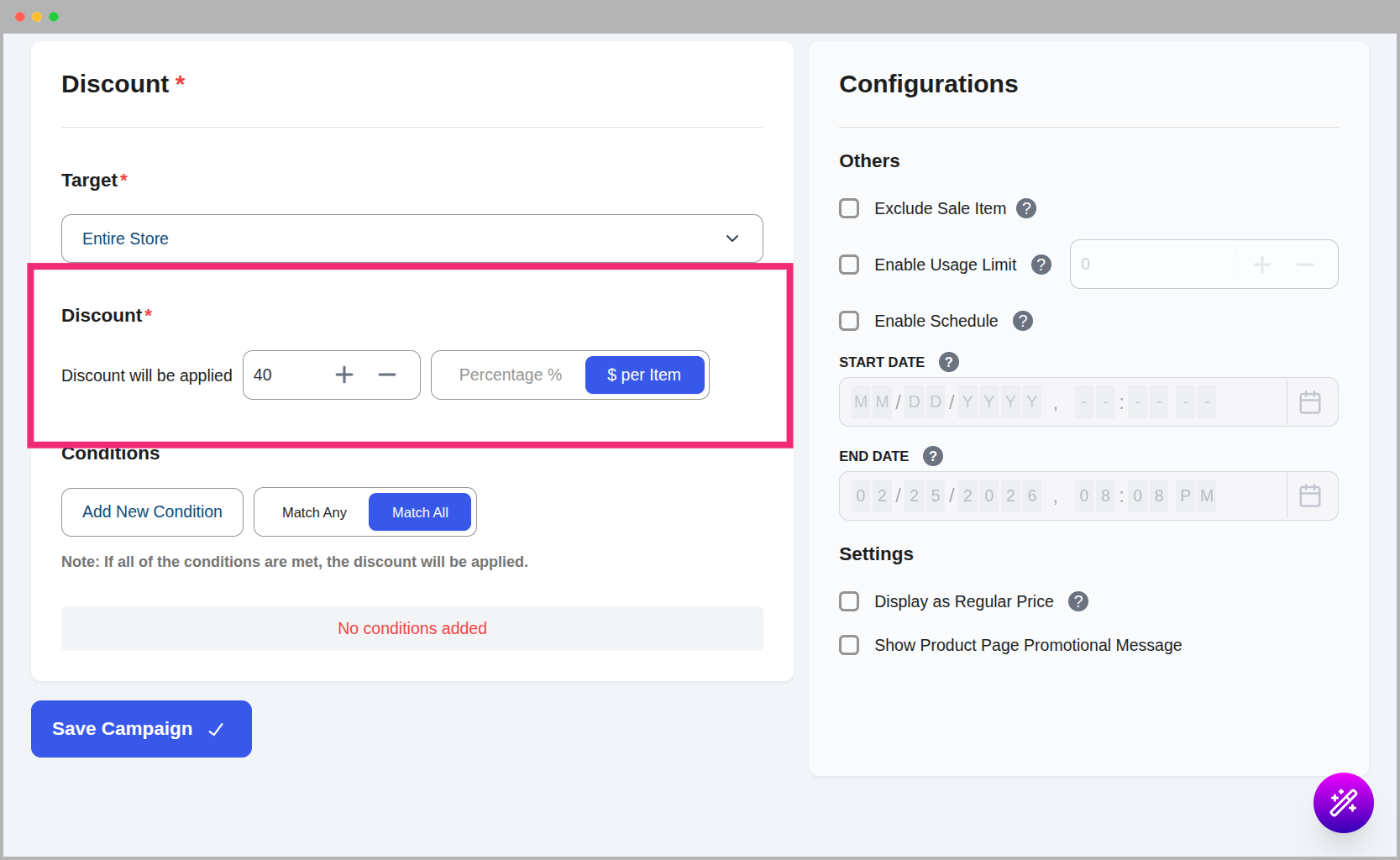Show help tooltip for Enable Schedule
This screenshot has width=1400, height=860.
click(x=1022, y=321)
